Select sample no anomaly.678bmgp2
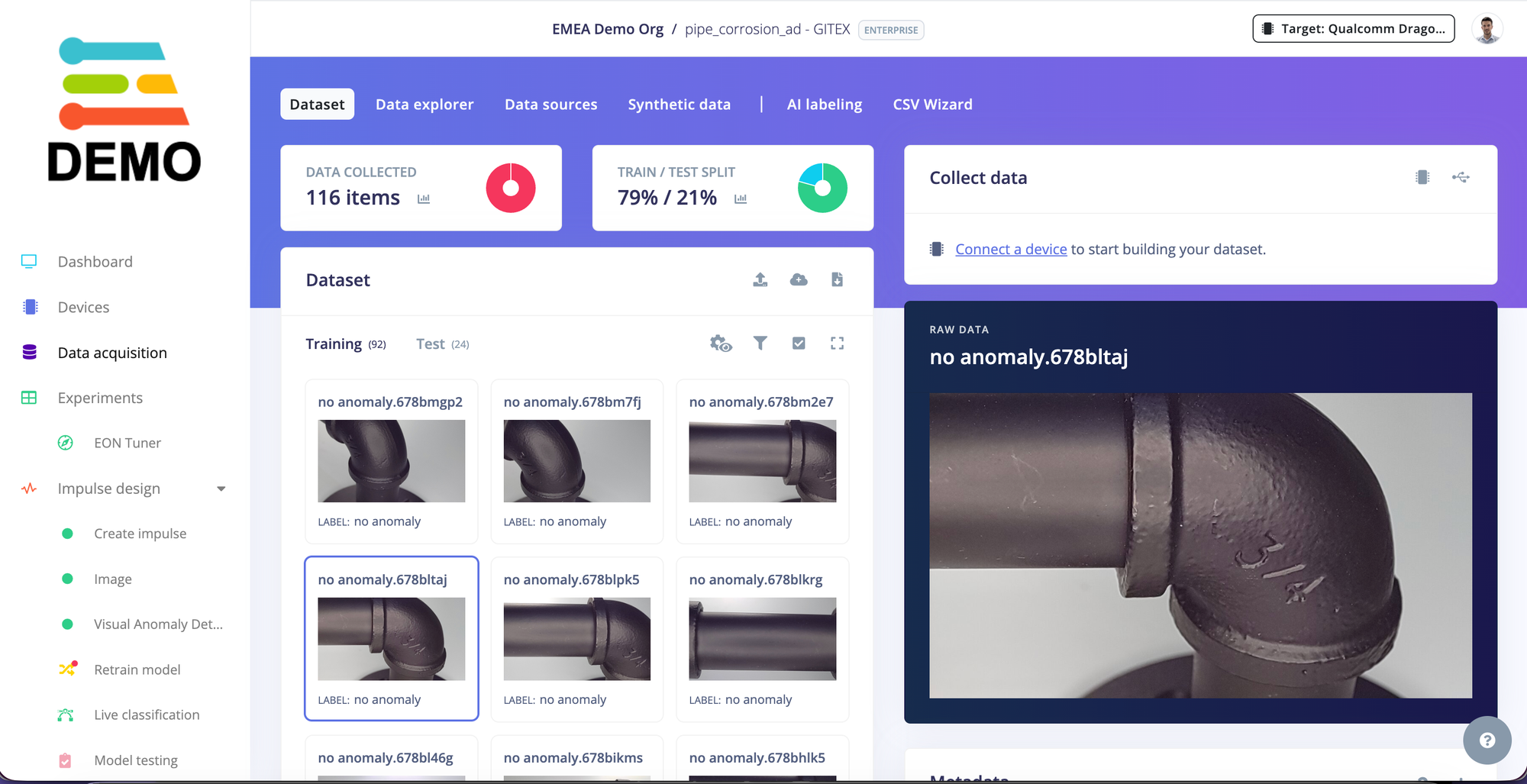 (391, 461)
